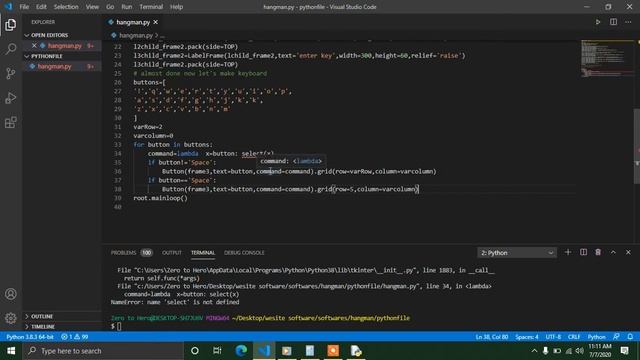Open the Go menu
Screen dimensions: 640x360
pyautogui.click(x=110, y=7)
